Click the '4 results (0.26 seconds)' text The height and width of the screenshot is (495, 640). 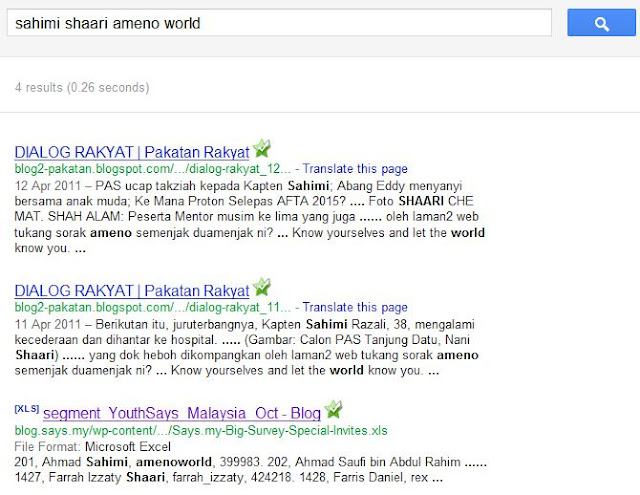82,87
